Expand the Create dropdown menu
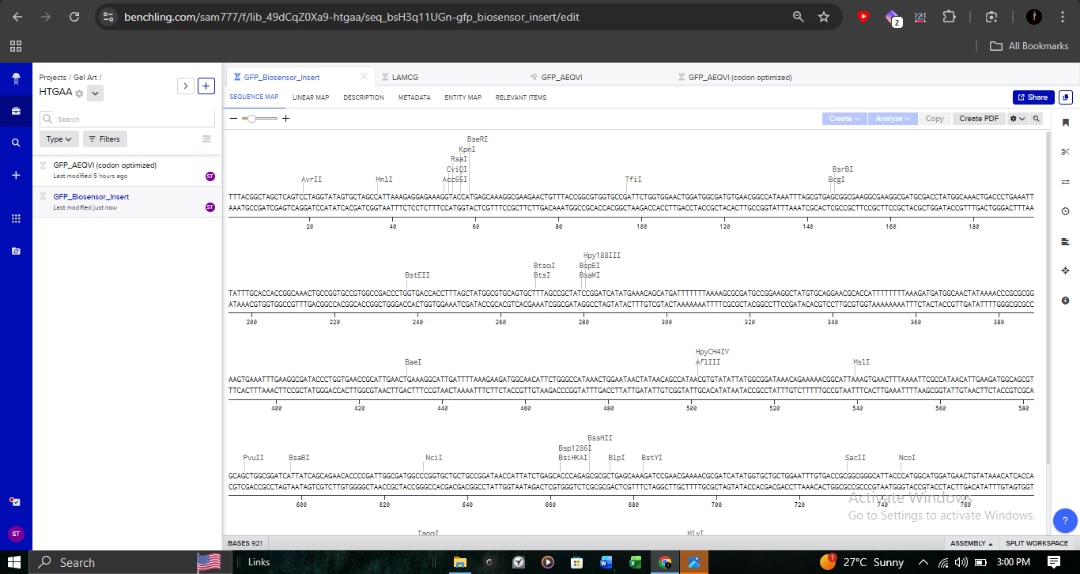The image size is (1080, 574). (x=844, y=119)
